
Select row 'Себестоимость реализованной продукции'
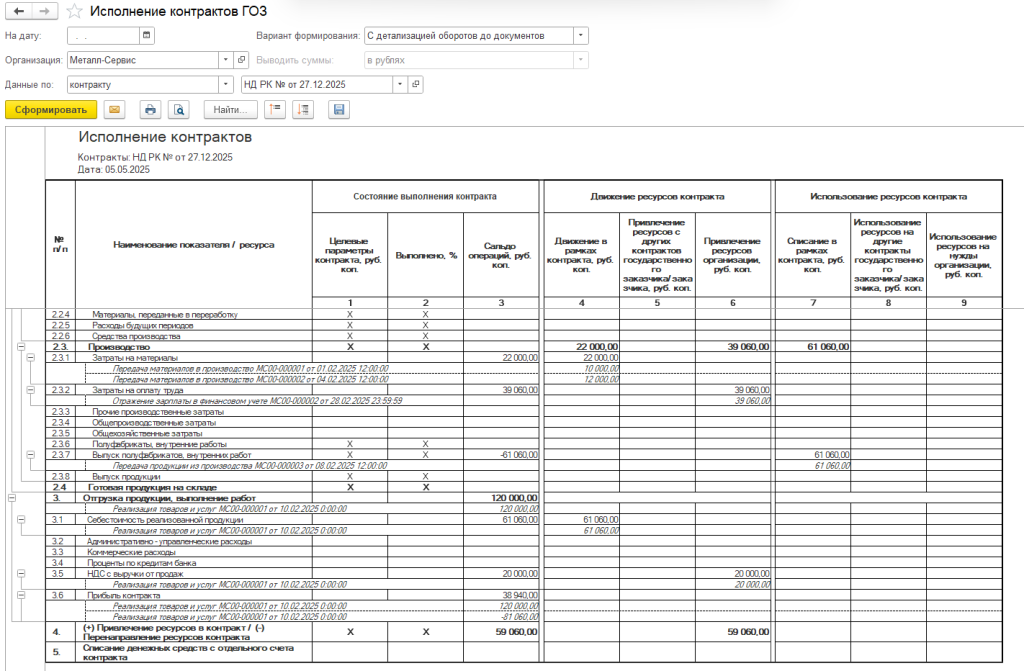165,519
